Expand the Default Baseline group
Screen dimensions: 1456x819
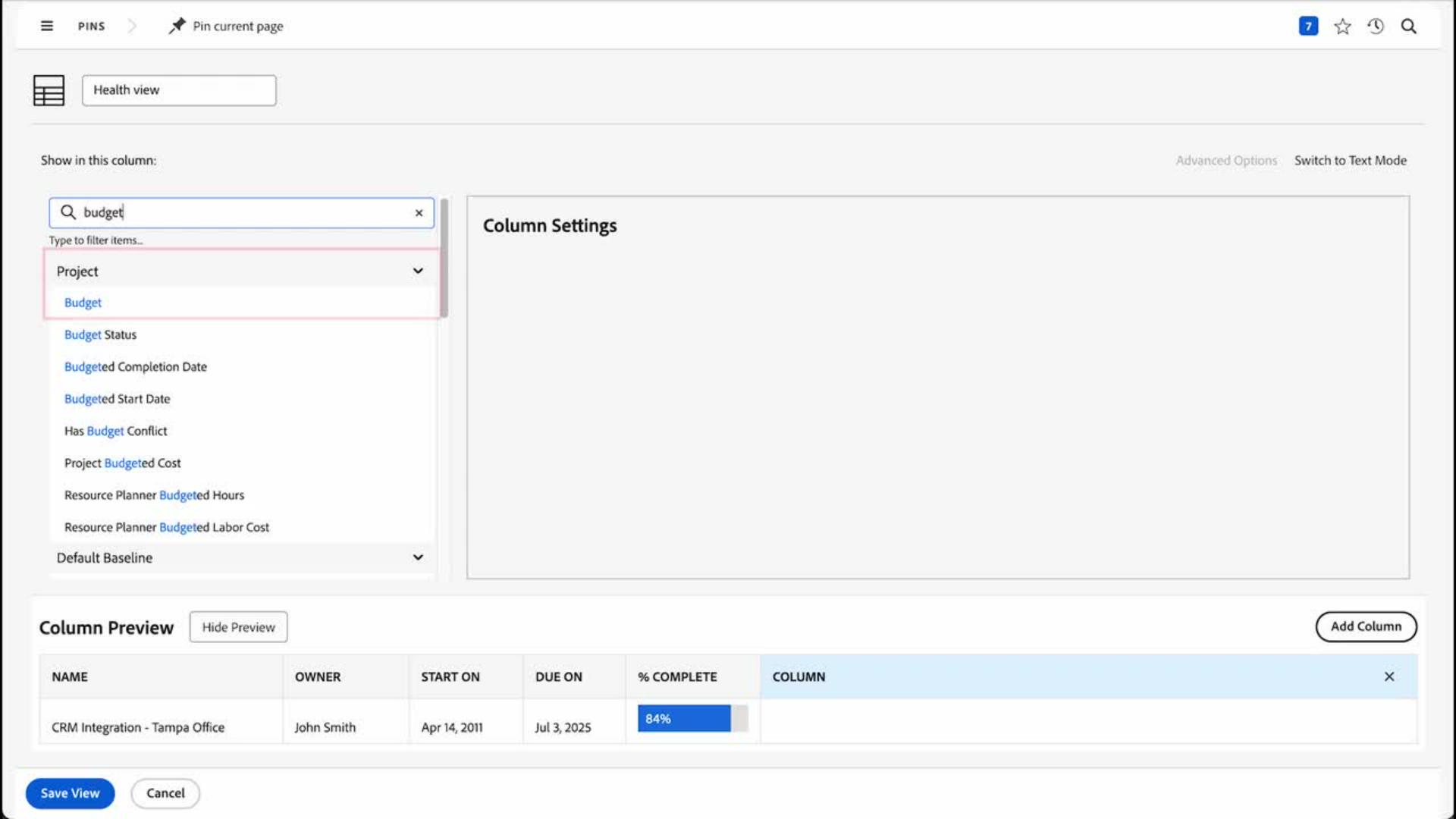click(418, 557)
